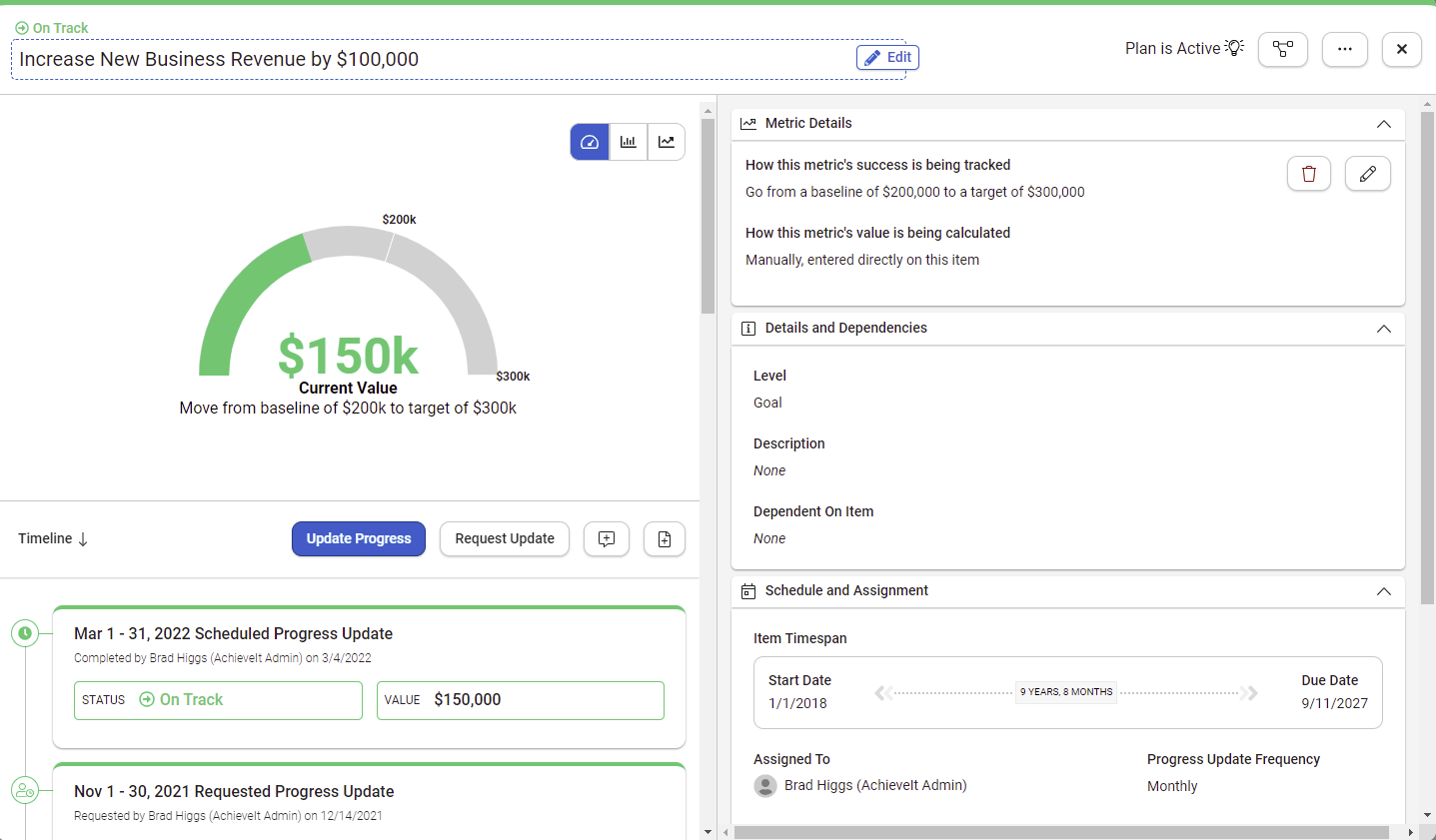The image size is (1436, 840).
Task: Click the right panel vertical scrollbar
Action: (x=1428, y=359)
